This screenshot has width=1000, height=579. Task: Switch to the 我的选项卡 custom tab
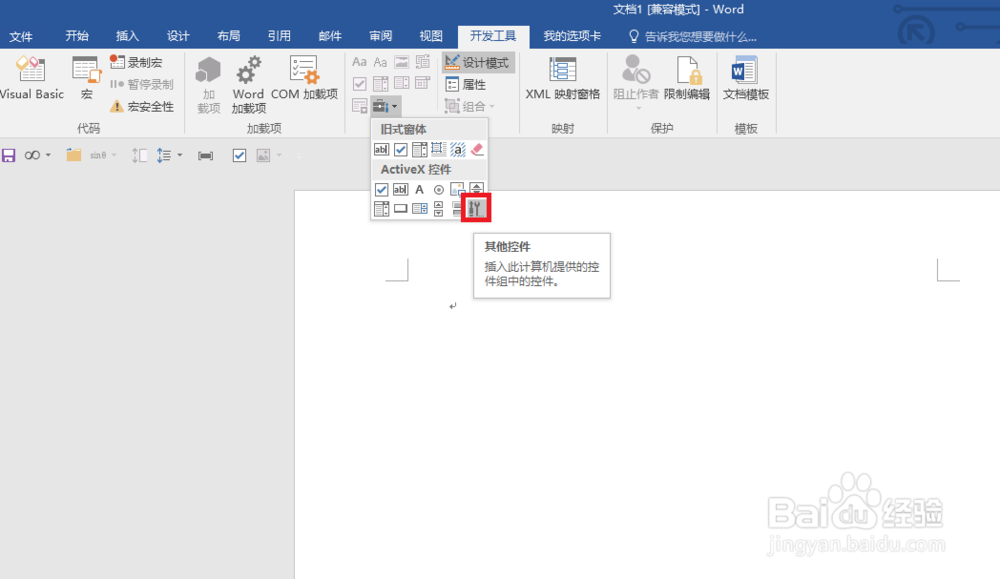pyautogui.click(x=572, y=36)
